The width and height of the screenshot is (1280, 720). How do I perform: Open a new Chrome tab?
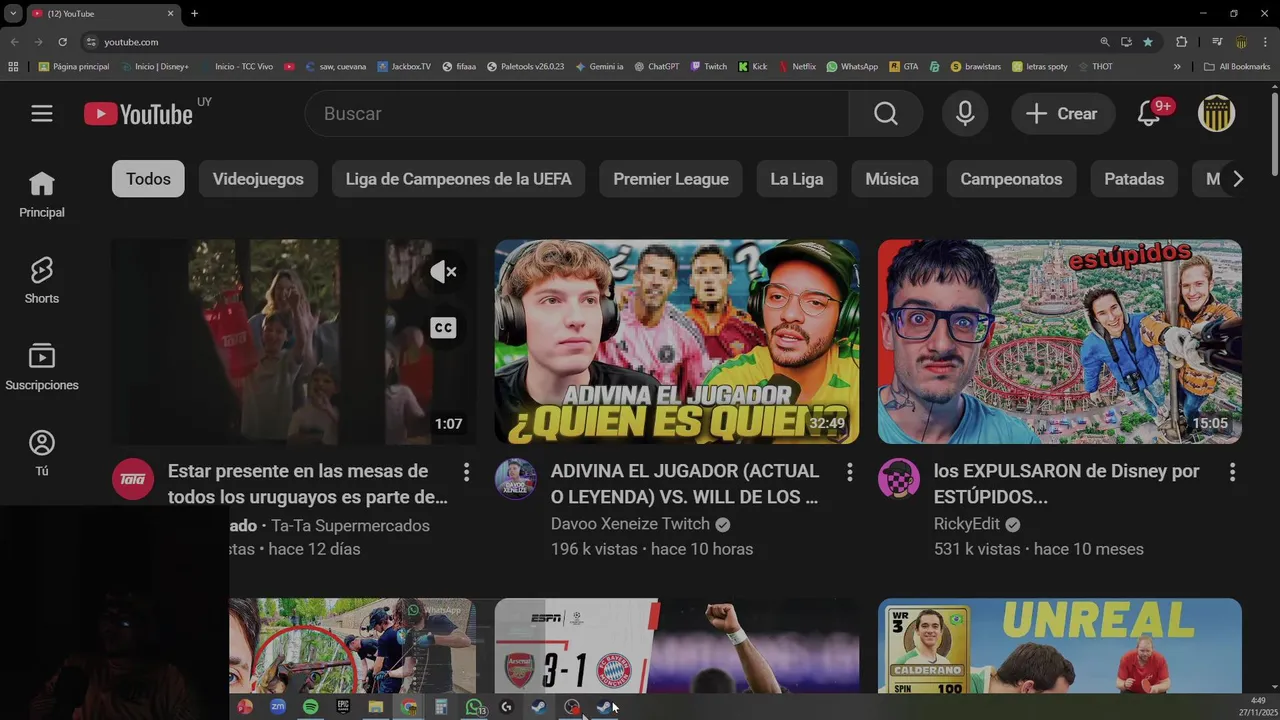pyautogui.click(x=194, y=13)
